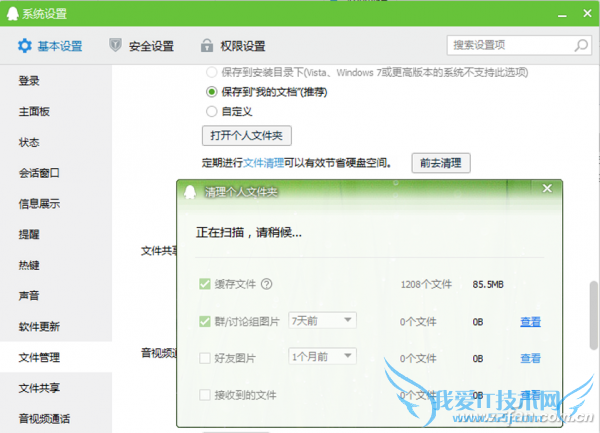Open the 基本设置 tab
600x433 pixels.
tap(50, 46)
